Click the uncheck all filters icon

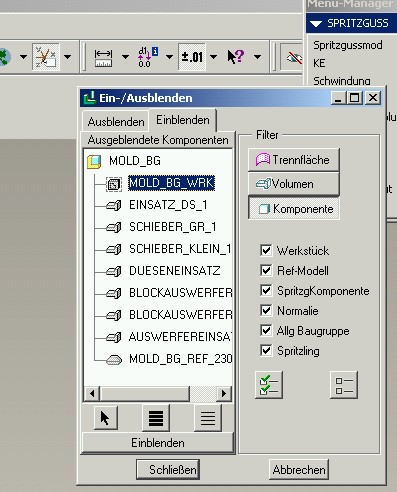344,385
